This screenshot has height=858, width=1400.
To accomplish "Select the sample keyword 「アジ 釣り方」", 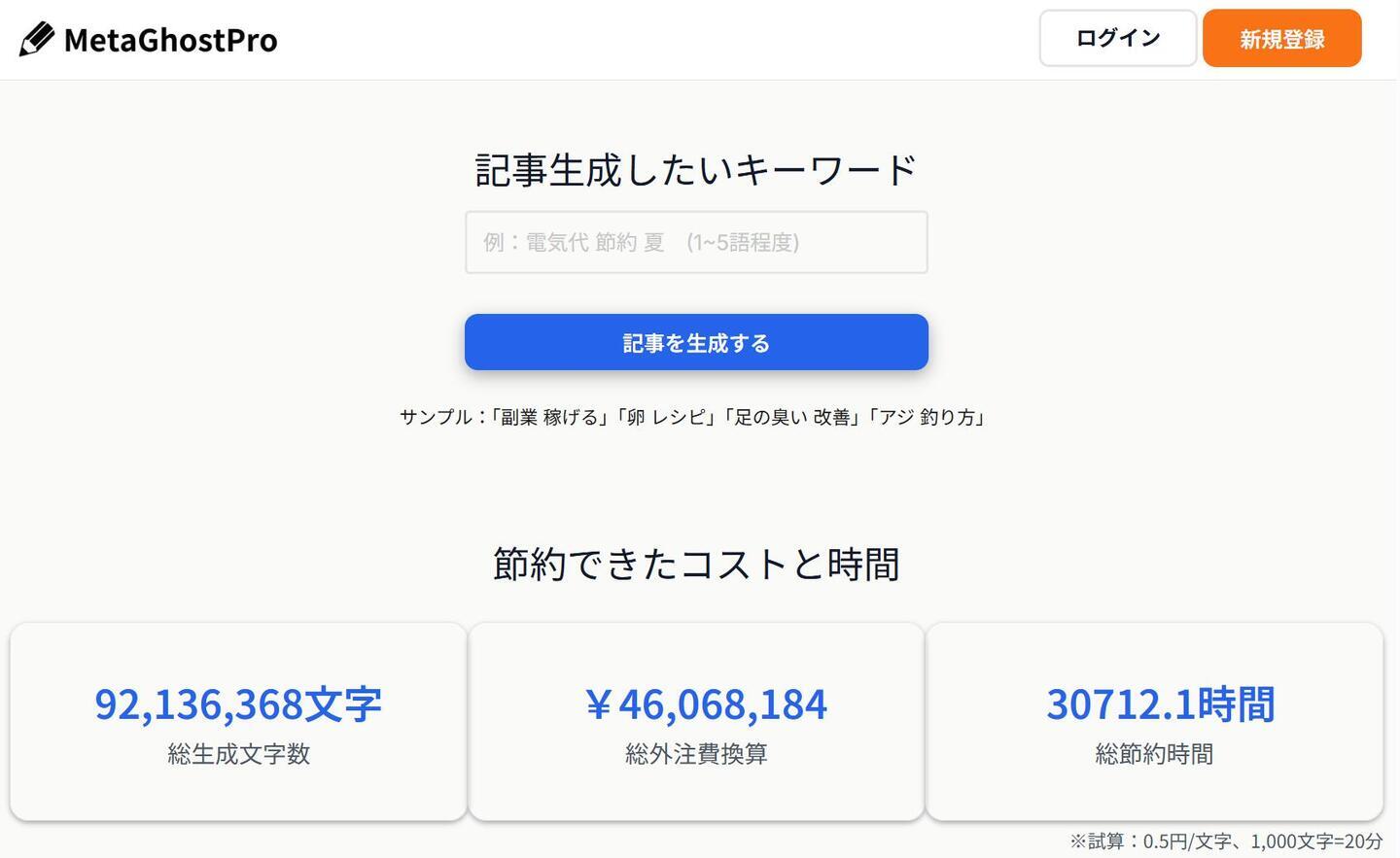I will [927, 417].
